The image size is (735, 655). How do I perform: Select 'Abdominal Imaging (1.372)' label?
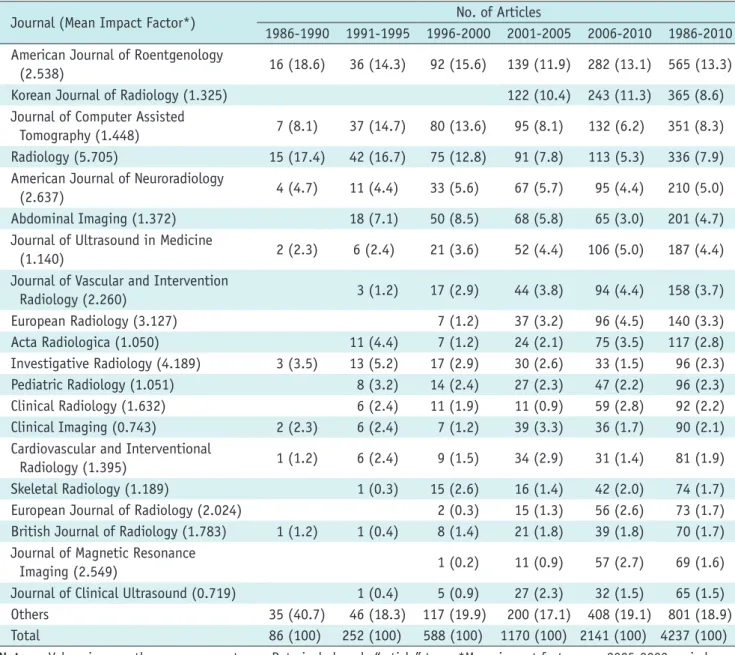point(93,219)
